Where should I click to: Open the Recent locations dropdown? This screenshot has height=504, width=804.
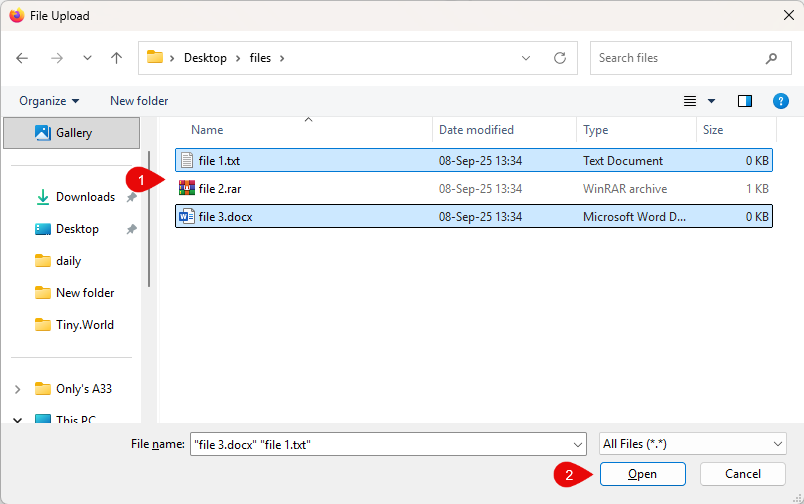(x=87, y=58)
